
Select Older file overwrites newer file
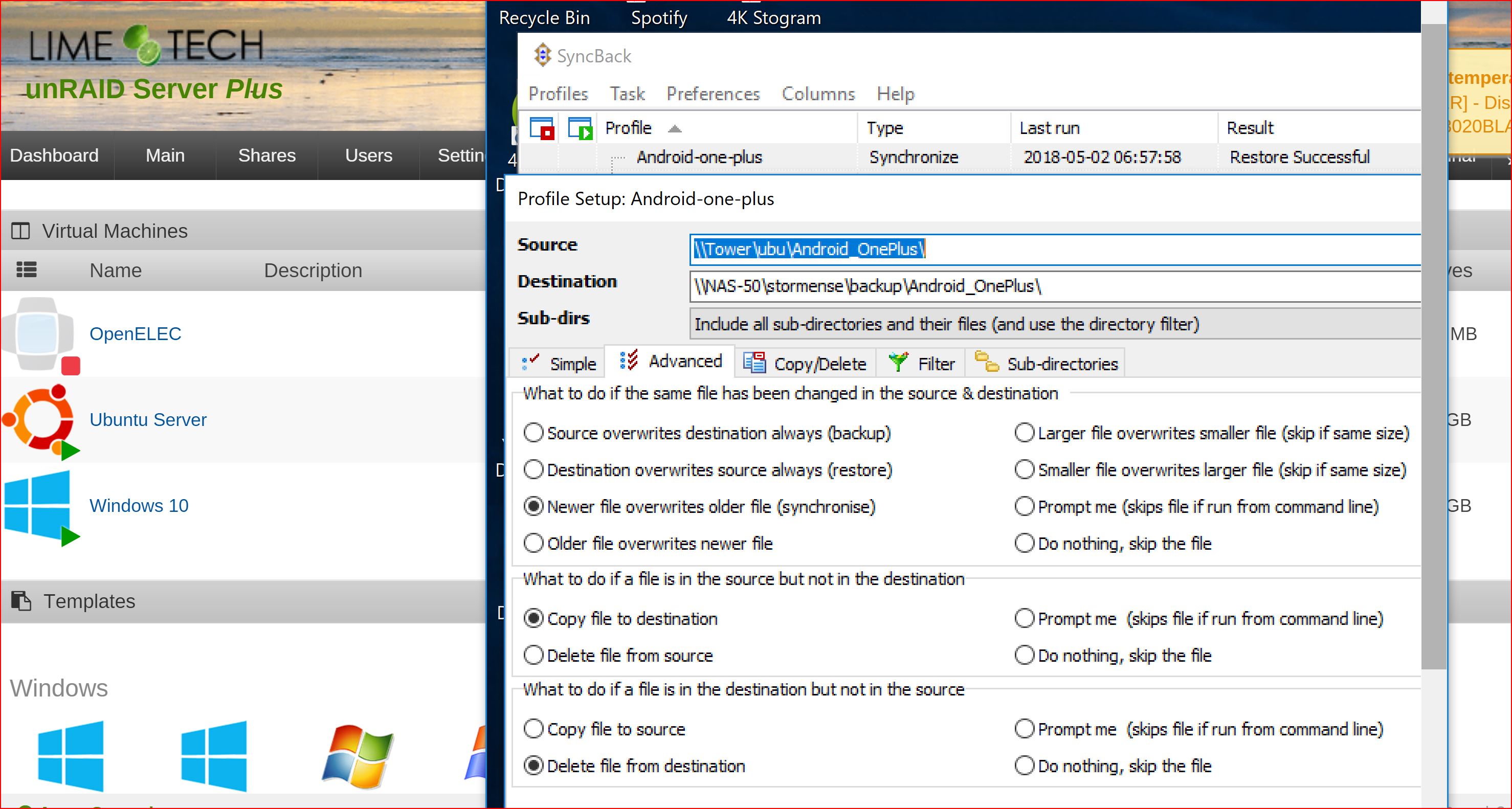(x=533, y=543)
